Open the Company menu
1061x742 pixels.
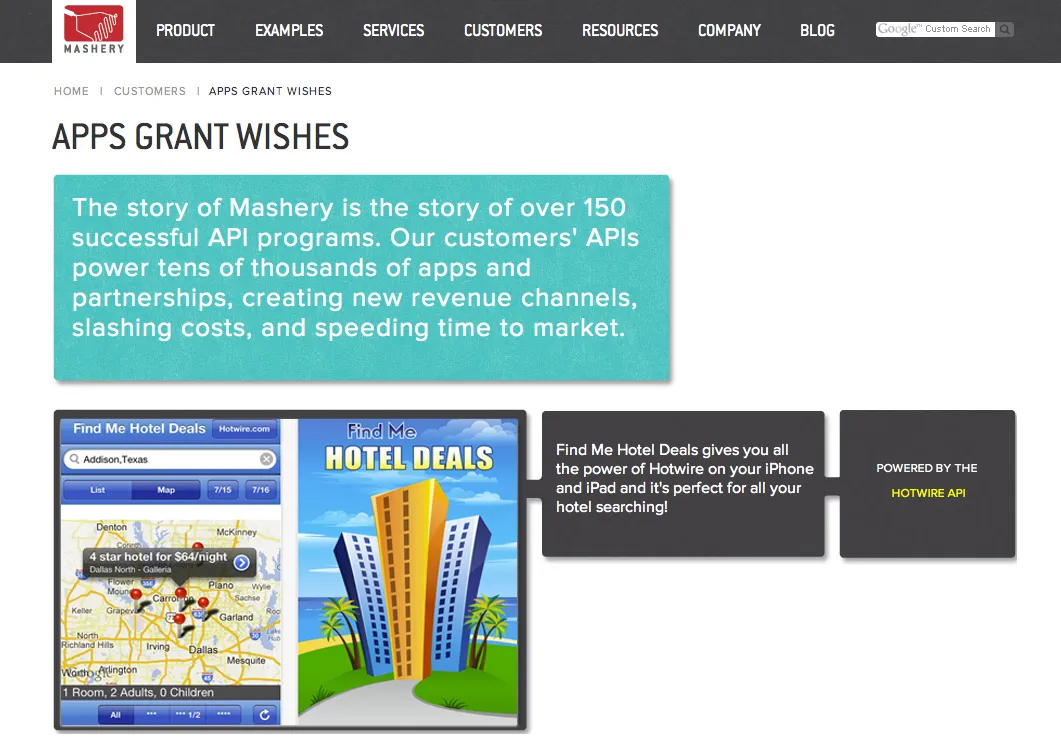tap(729, 30)
